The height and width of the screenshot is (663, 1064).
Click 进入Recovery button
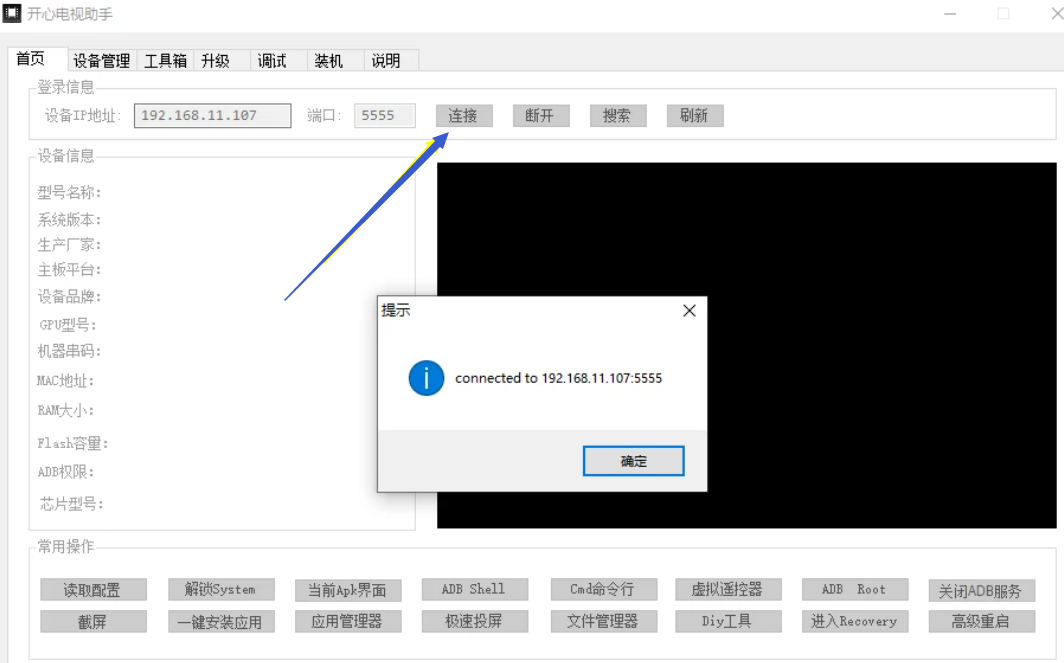pos(855,622)
